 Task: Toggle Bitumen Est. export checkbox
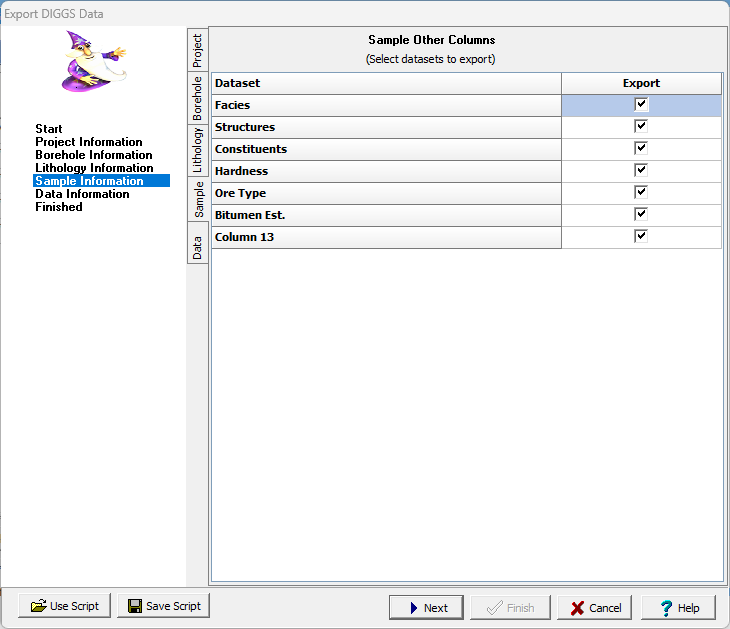pos(641,215)
